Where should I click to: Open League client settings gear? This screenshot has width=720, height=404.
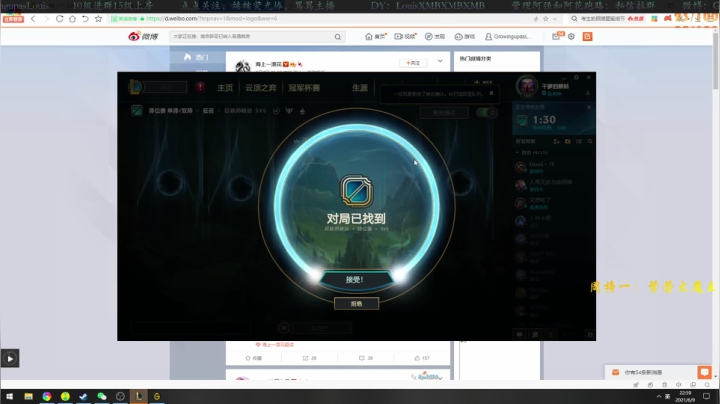576,78
